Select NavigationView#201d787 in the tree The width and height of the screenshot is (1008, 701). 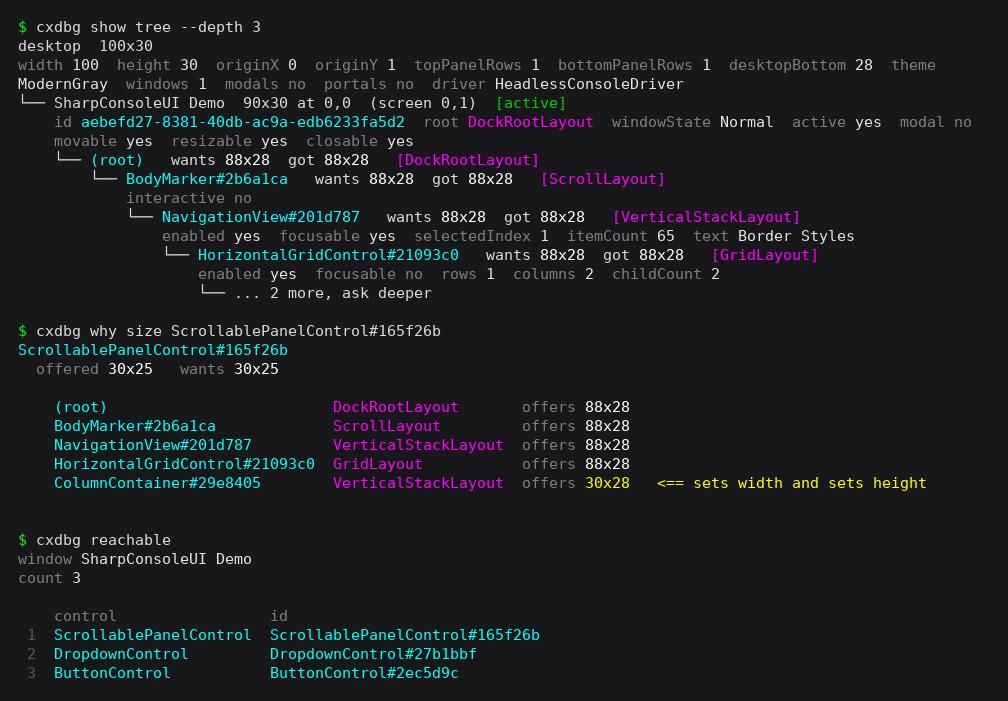coord(261,217)
